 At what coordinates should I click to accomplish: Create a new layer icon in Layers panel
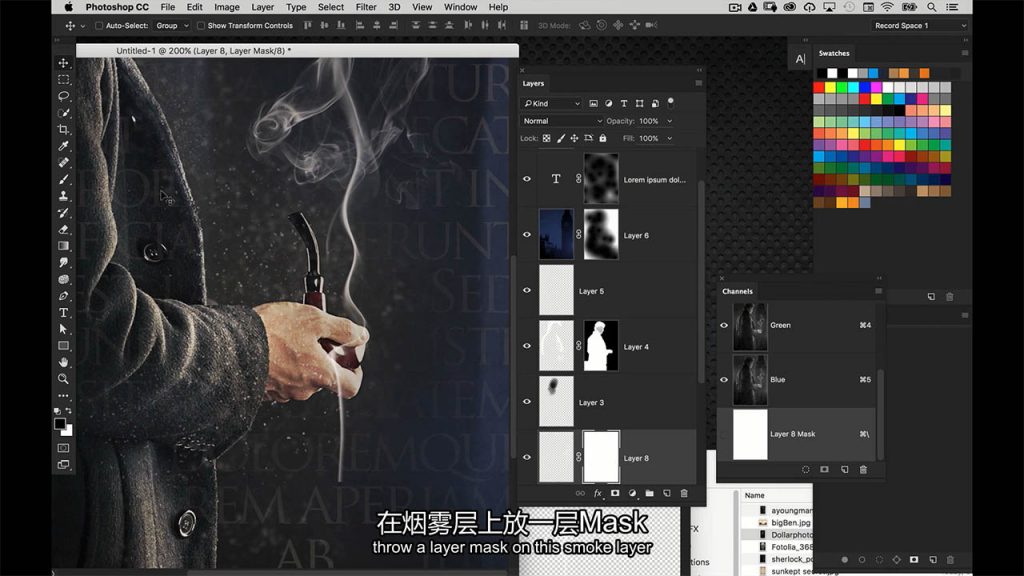667,494
